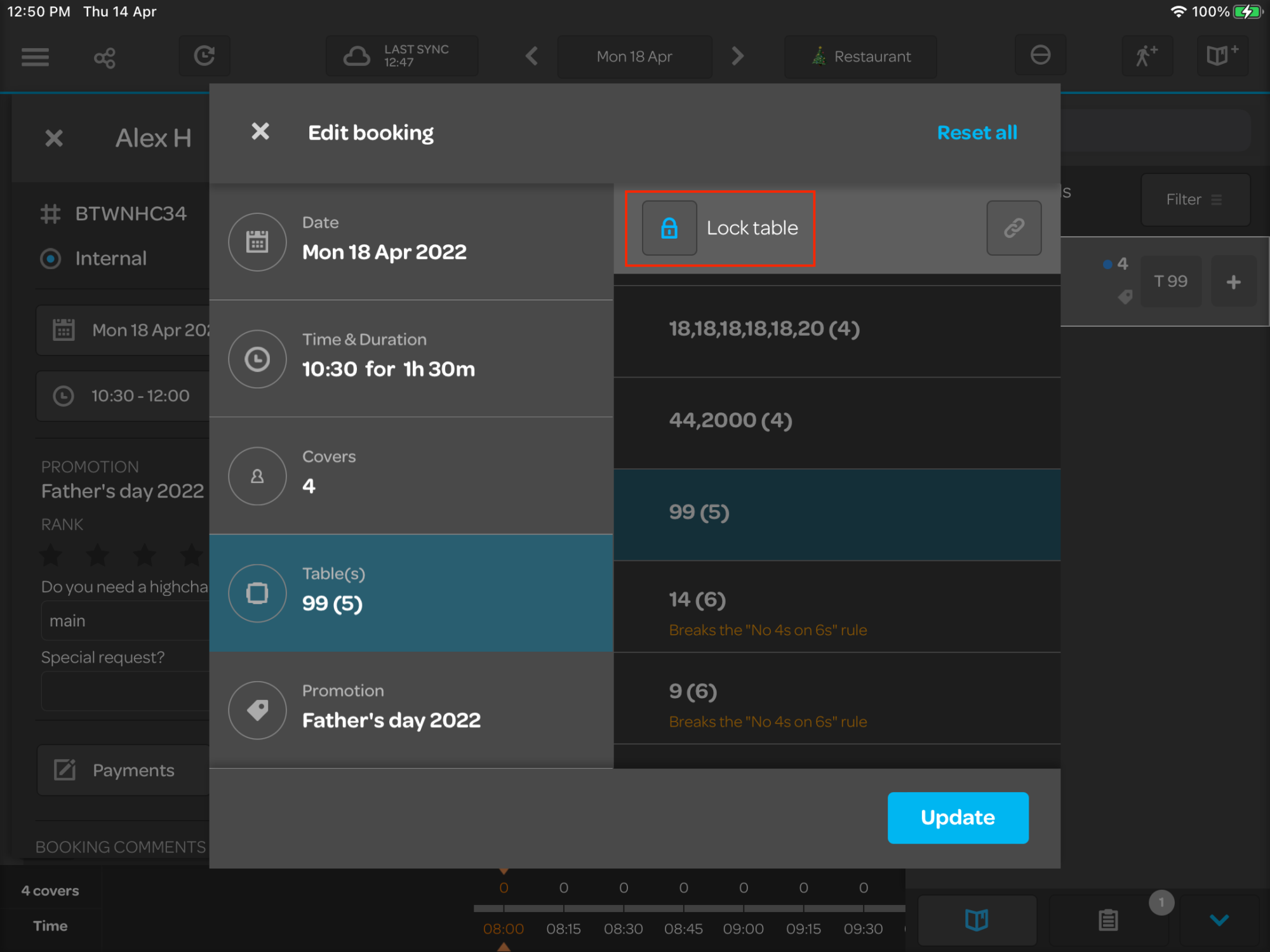Open the clipboard list icon at bottom
The image size is (1270, 952).
click(1108, 920)
